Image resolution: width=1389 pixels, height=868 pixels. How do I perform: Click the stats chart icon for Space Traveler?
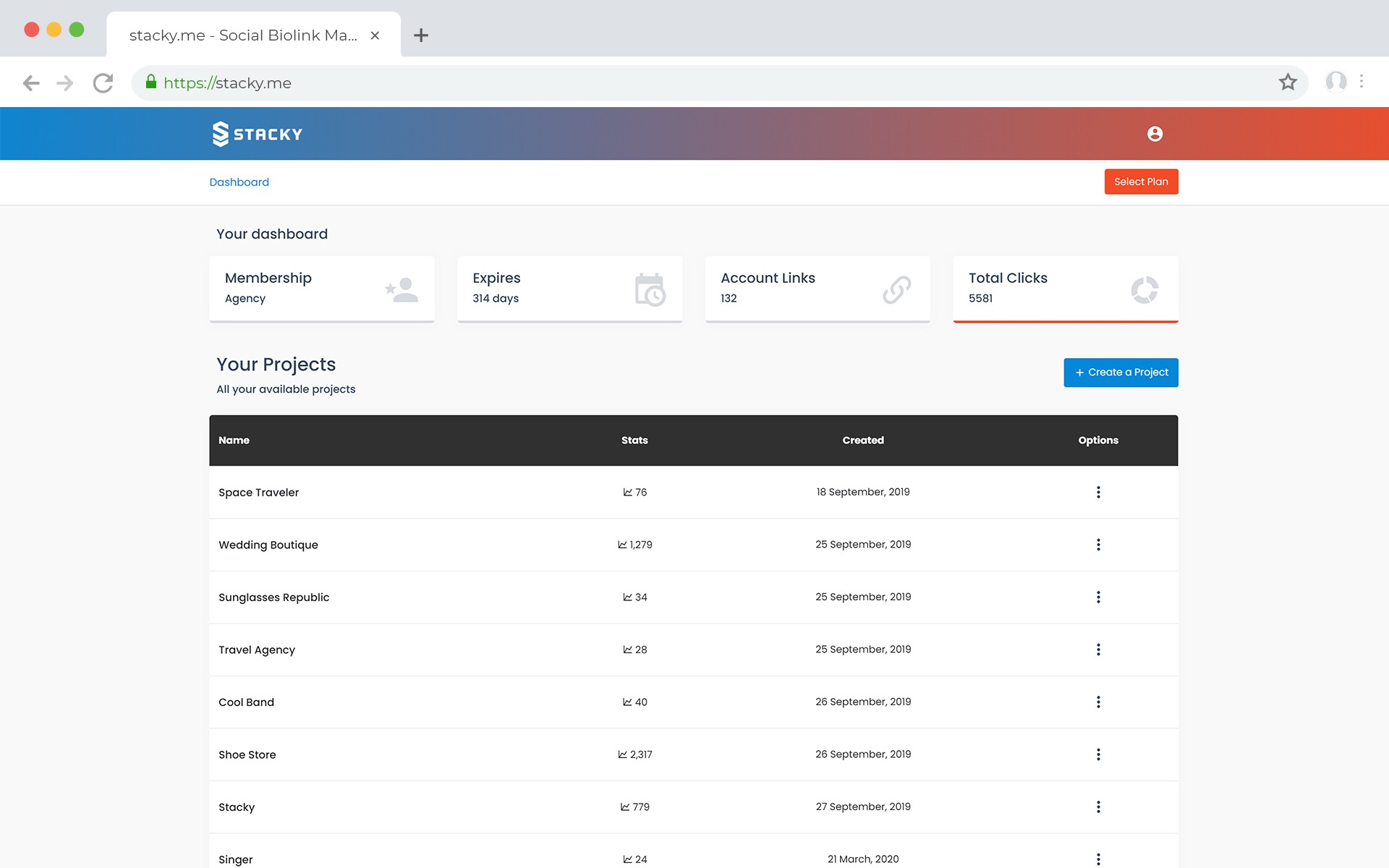[x=627, y=493]
